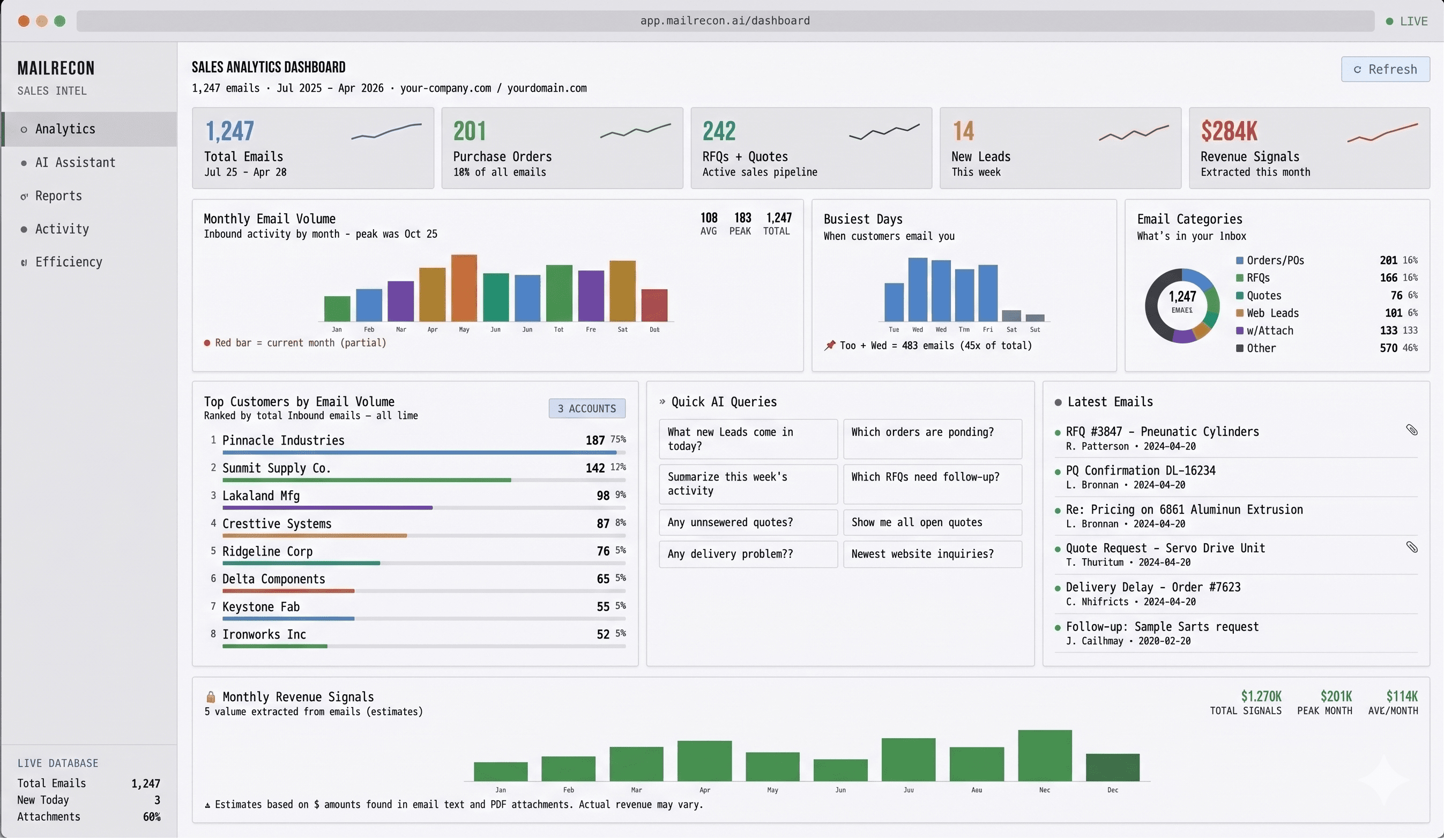Click the New Leads sparkline
Viewport: 1444px width, 840px height.
coord(1134,133)
